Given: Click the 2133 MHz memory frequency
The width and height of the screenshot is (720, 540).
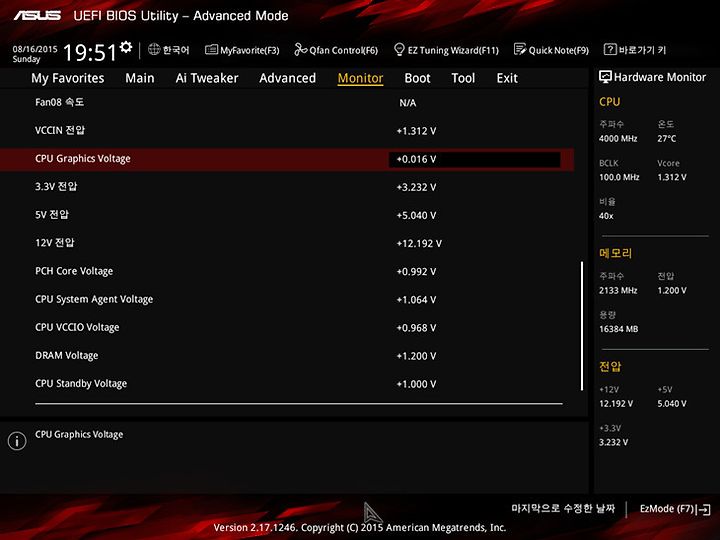Looking at the screenshot, I should pyautogui.click(x=618, y=291).
